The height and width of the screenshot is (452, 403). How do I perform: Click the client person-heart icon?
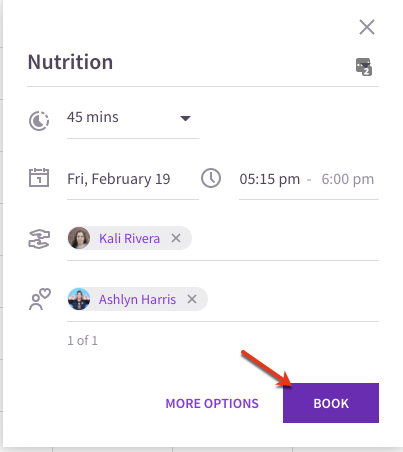40,299
